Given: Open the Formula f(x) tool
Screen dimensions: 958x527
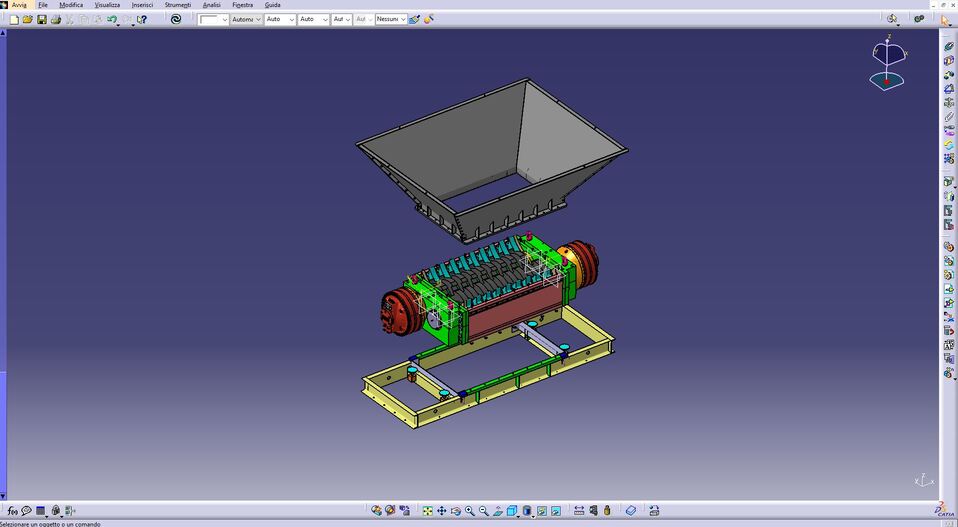Looking at the screenshot, I should click(x=12, y=511).
